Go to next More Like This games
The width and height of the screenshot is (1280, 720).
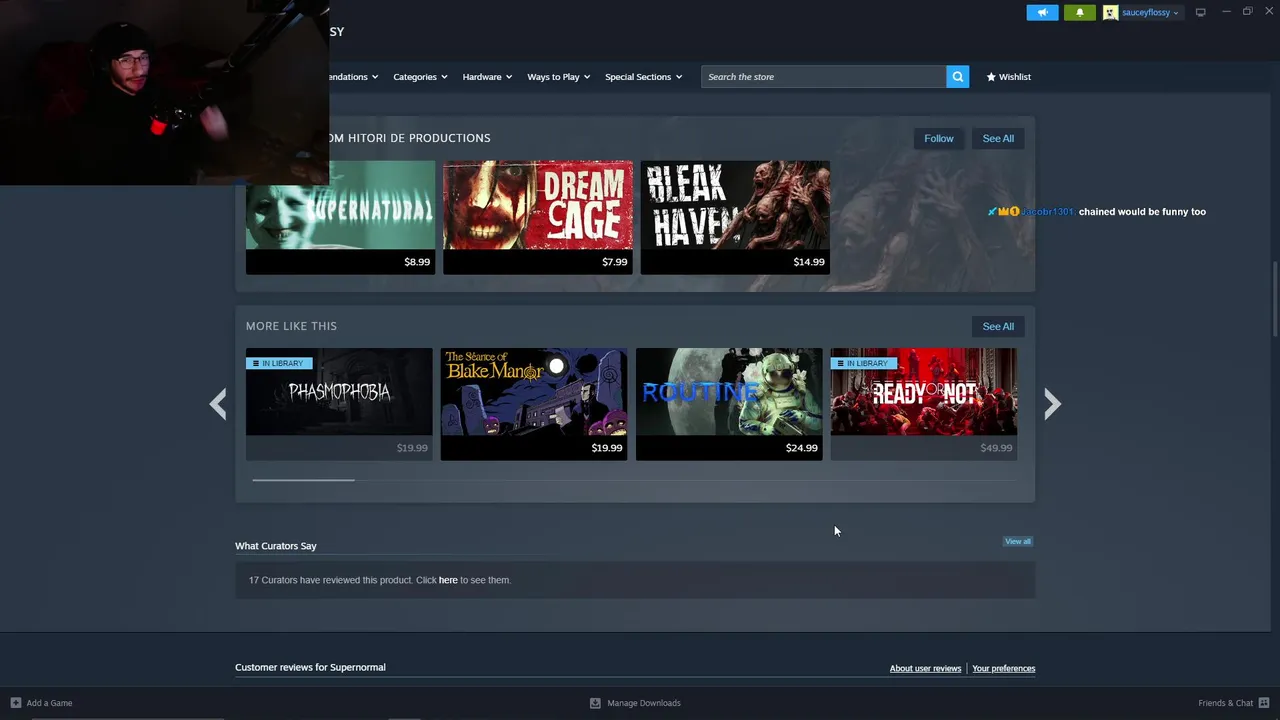click(1052, 404)
